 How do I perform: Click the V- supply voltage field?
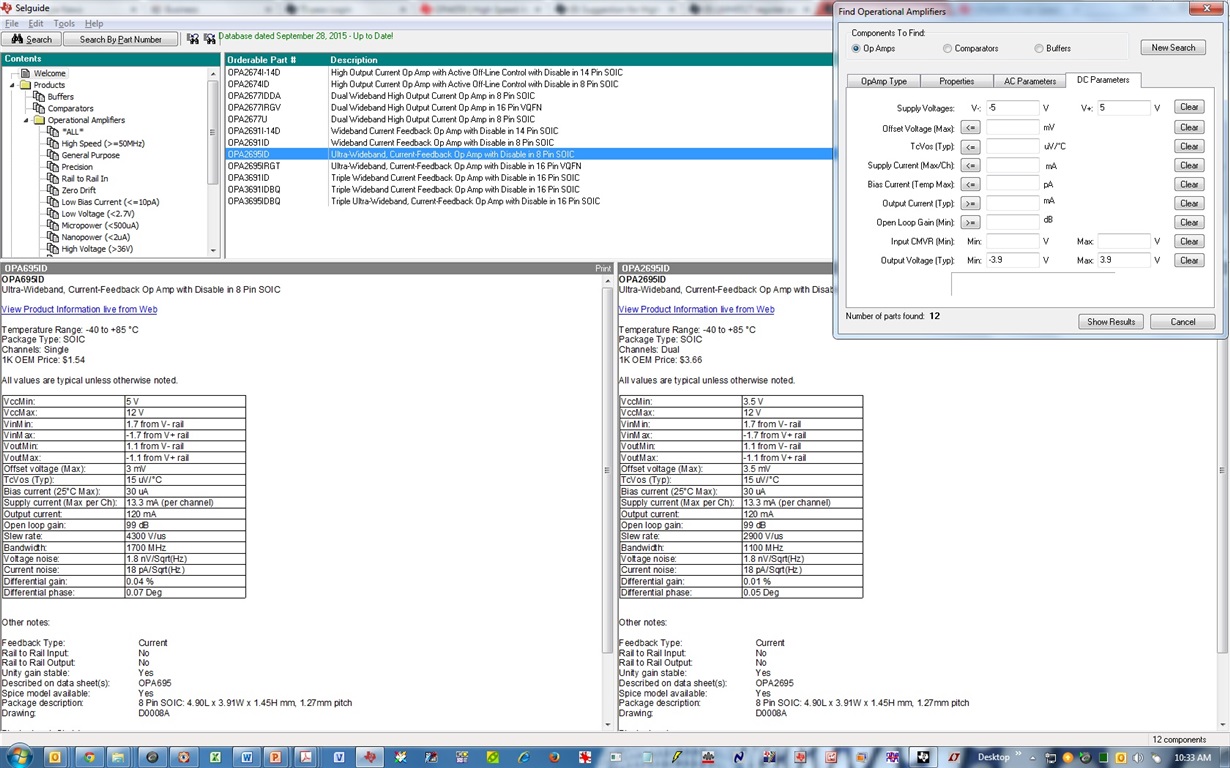point(1012,107)
